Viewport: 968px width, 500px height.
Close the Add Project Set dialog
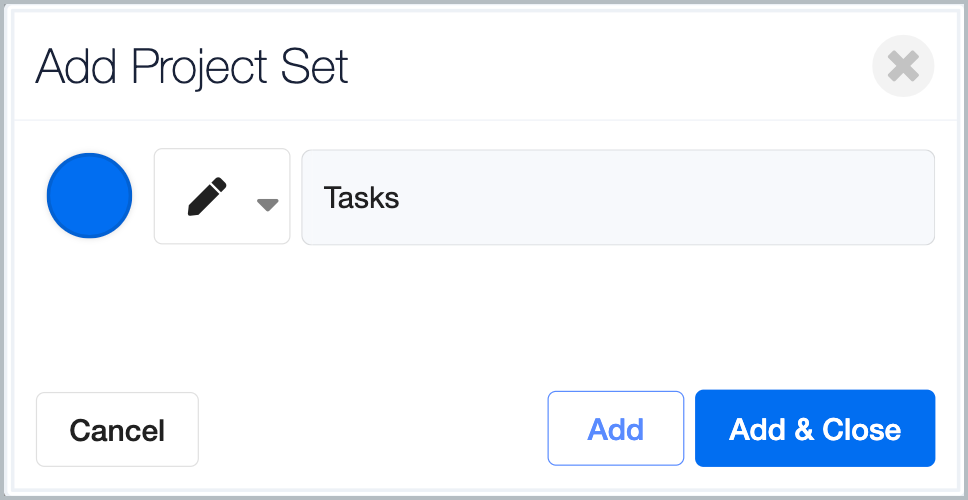click(903, 66)
